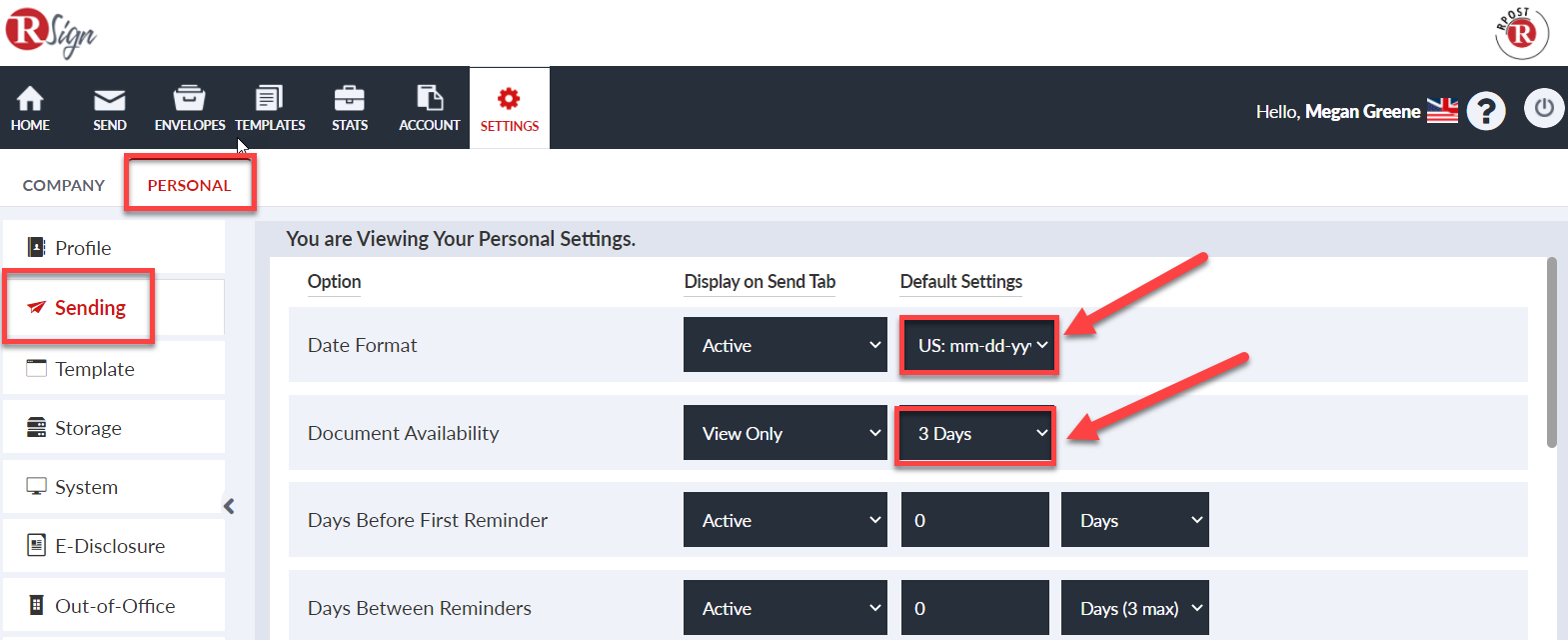The image size is (1568, 640).
Task: Open the 3 Days availability dropdown
Action: [x=976, y=433]
